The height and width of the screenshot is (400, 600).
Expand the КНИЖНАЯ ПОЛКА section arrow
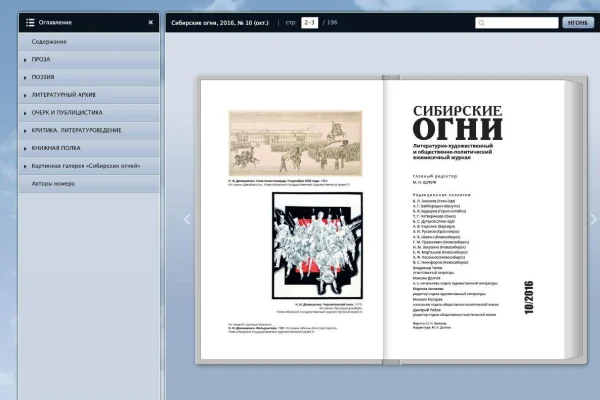point(25,149)
